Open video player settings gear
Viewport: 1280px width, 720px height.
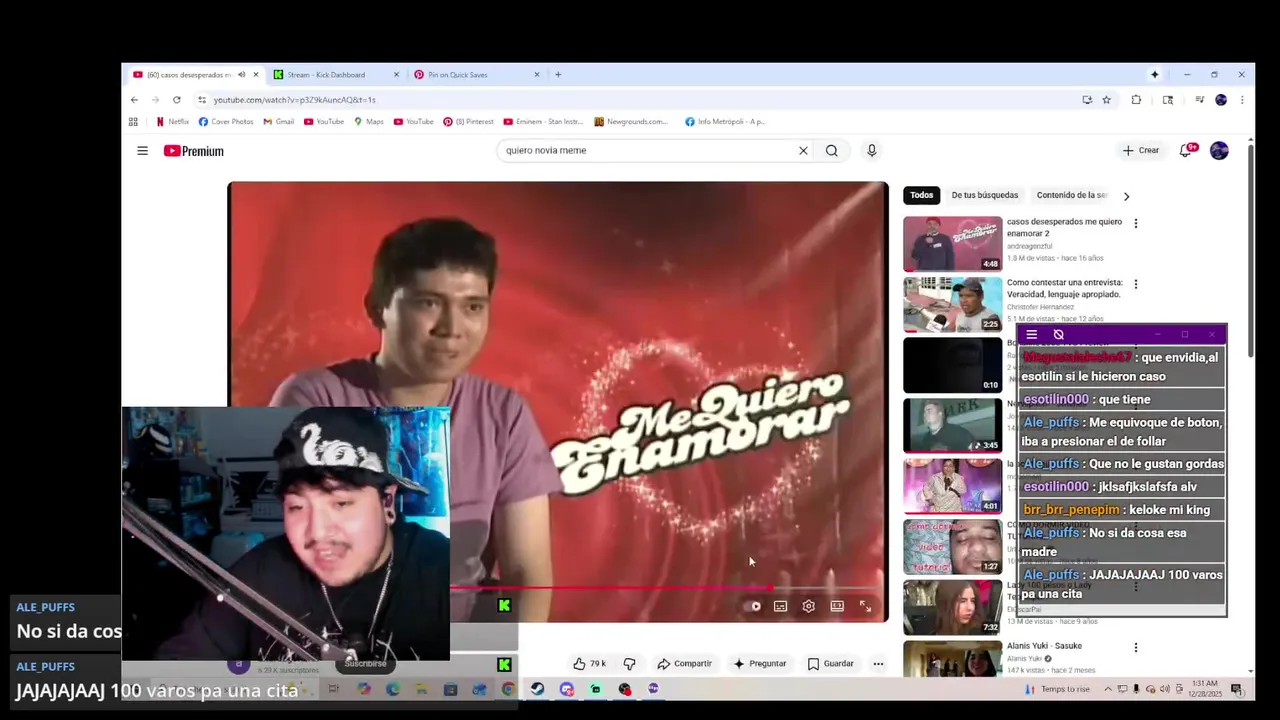pyautogui.click(x=808, y=606)
